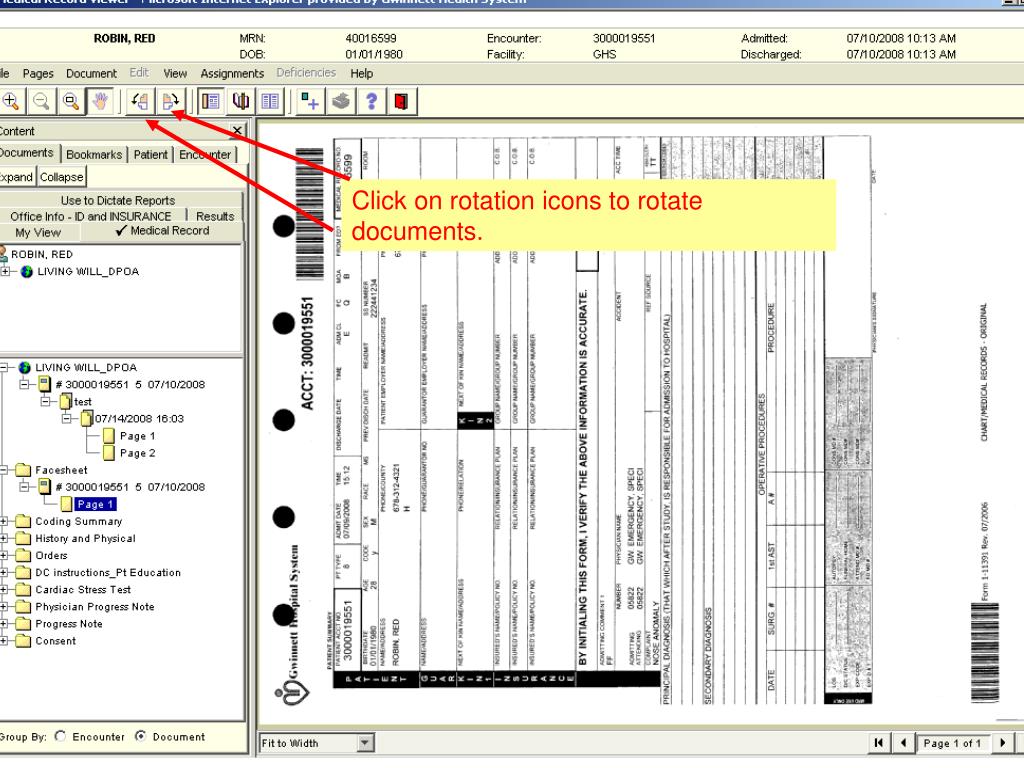Image resolution: width=1024 pixels, height=768 pixels.
Task: Select the Use to Dictate Reports view
Action: pyautogui.click(x=118, y=200)
